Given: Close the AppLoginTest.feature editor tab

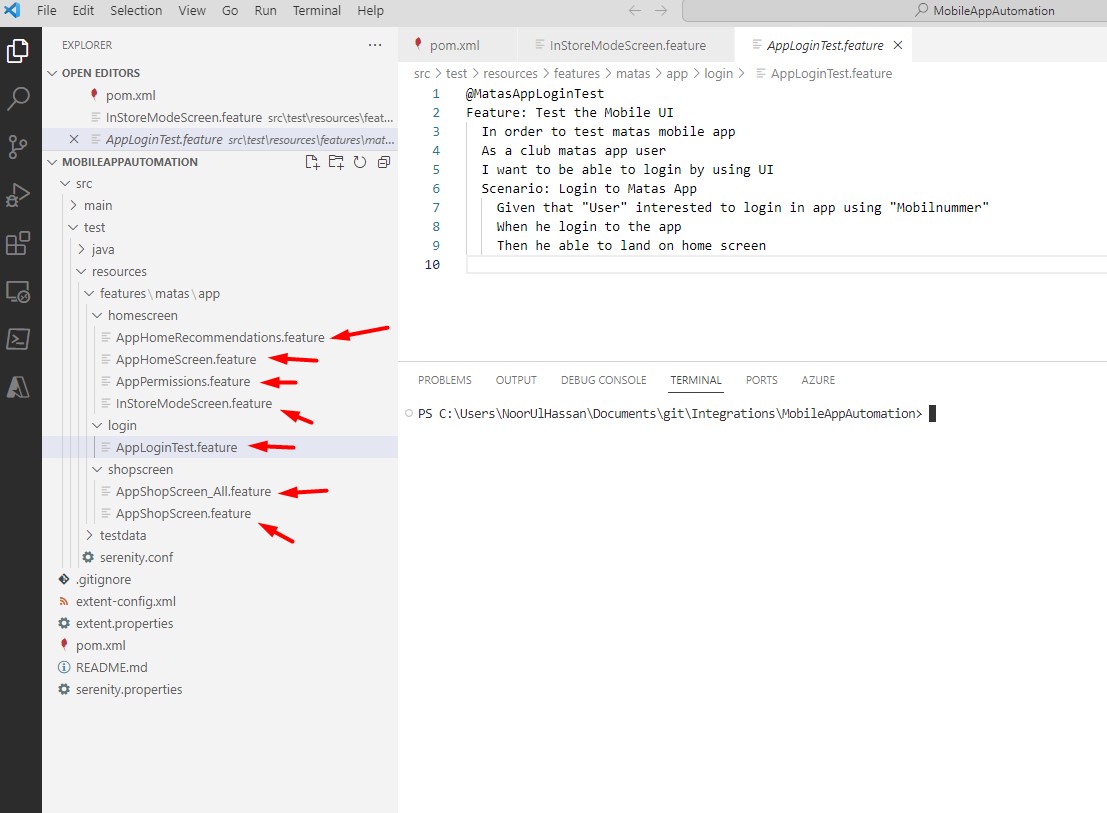Looking at the screenshot, I should (898, 45).
